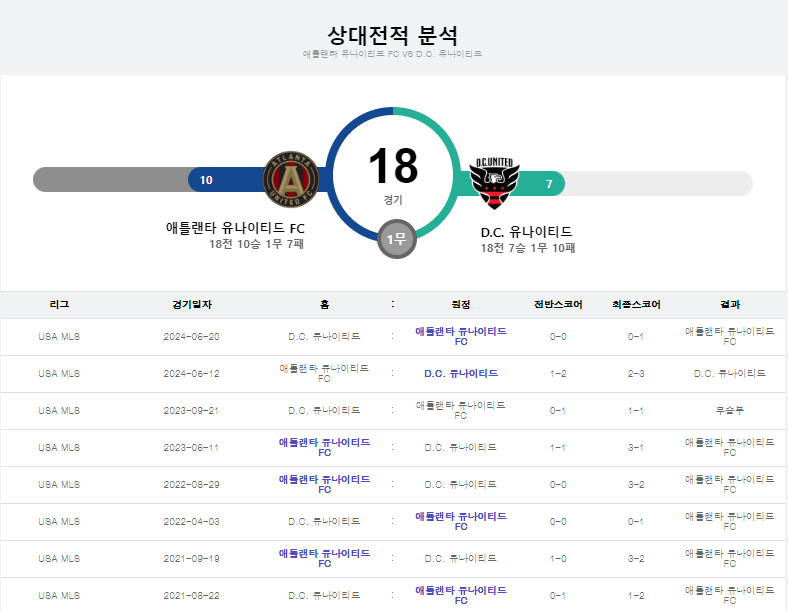Click the 상대전적 분석 page title
The width and height of the screenshot is (788, 611).
tap(392, 35)
